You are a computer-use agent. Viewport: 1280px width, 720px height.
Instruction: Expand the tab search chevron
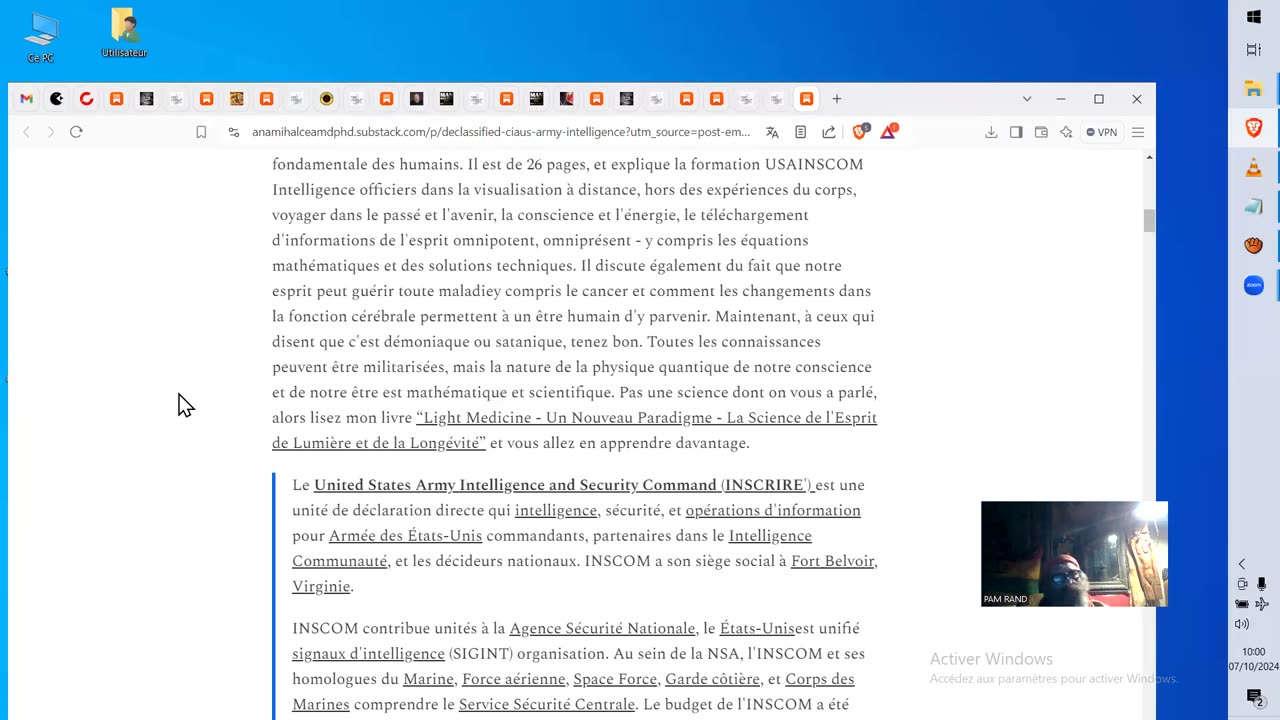coord(1026,99)
